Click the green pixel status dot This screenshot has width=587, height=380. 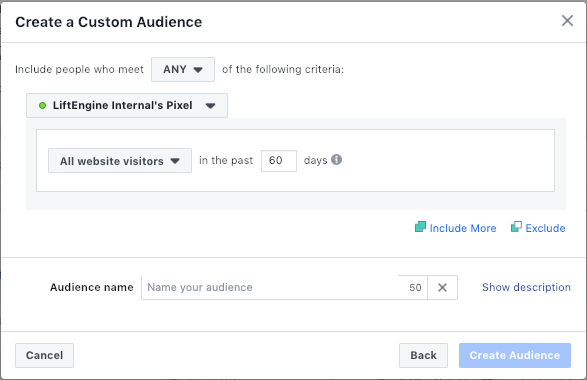[42, 106]
